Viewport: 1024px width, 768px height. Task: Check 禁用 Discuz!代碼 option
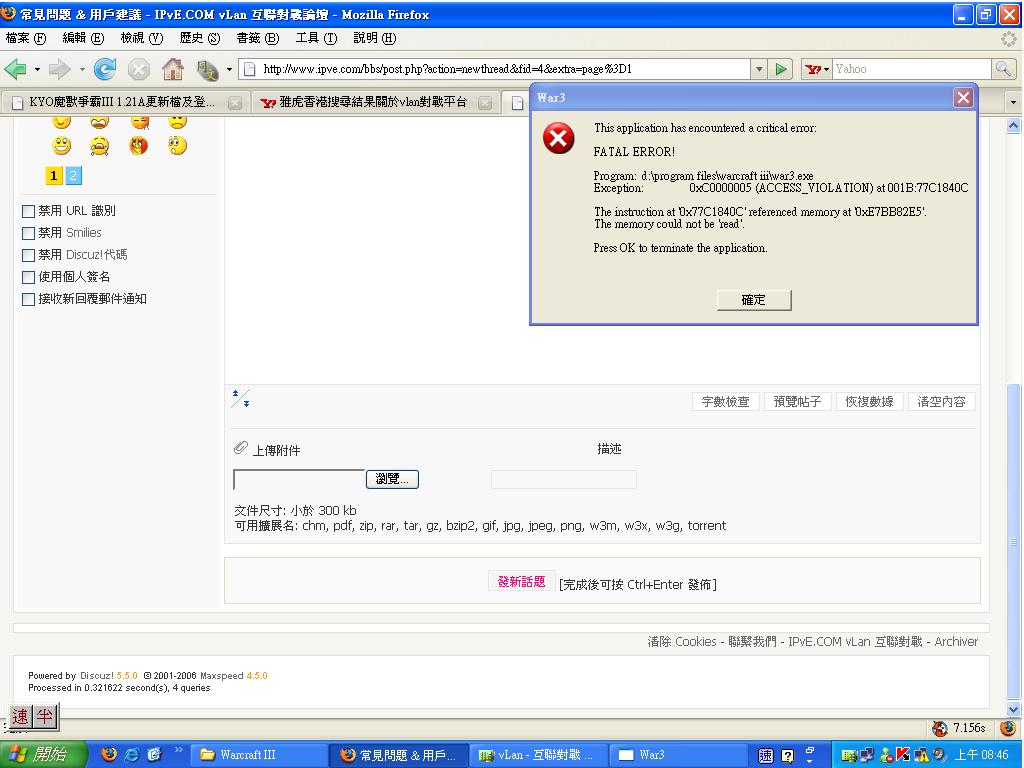point(28,255)
